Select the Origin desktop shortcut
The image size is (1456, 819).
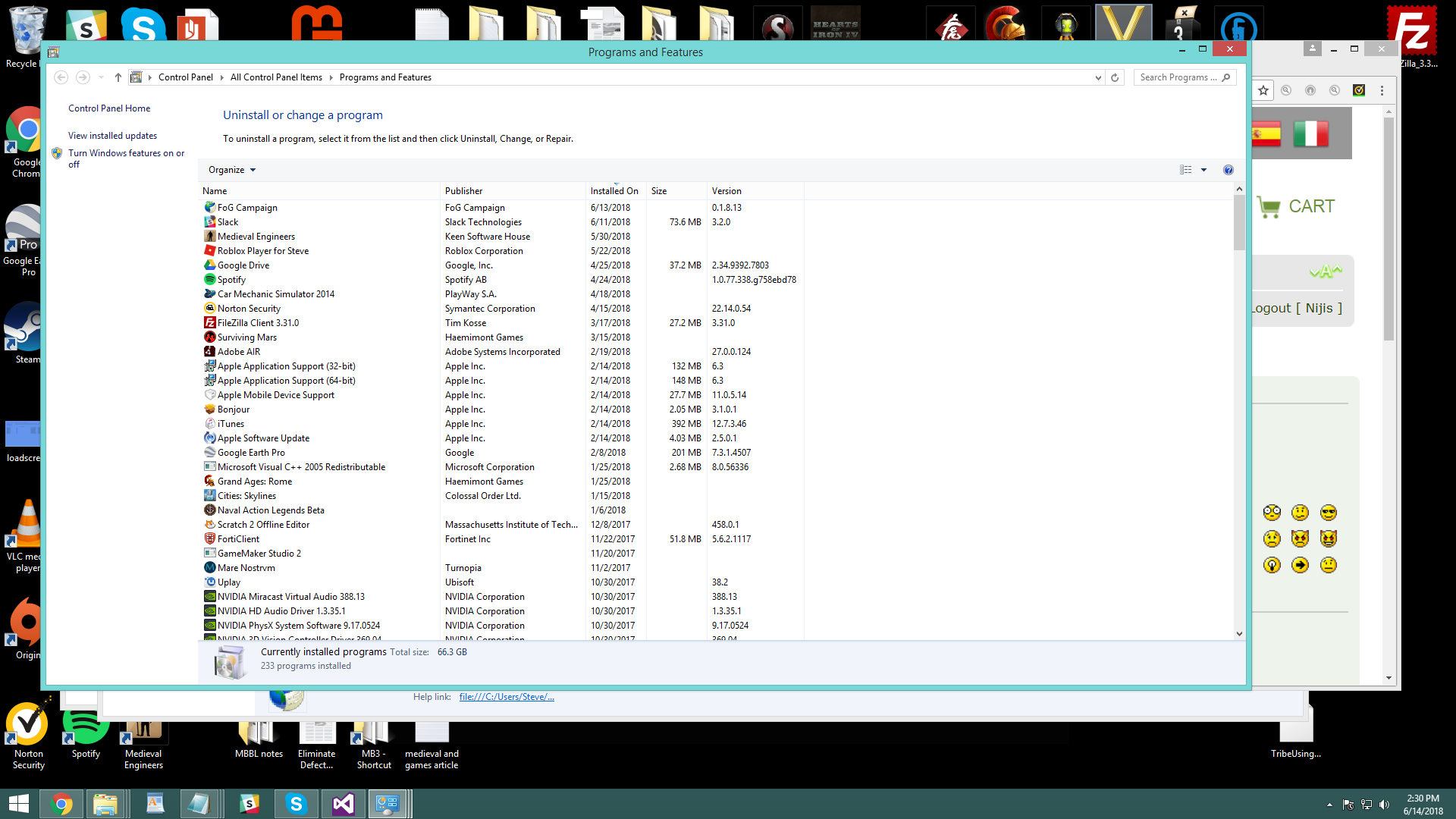pyautogui.click(x=24, y=628)
